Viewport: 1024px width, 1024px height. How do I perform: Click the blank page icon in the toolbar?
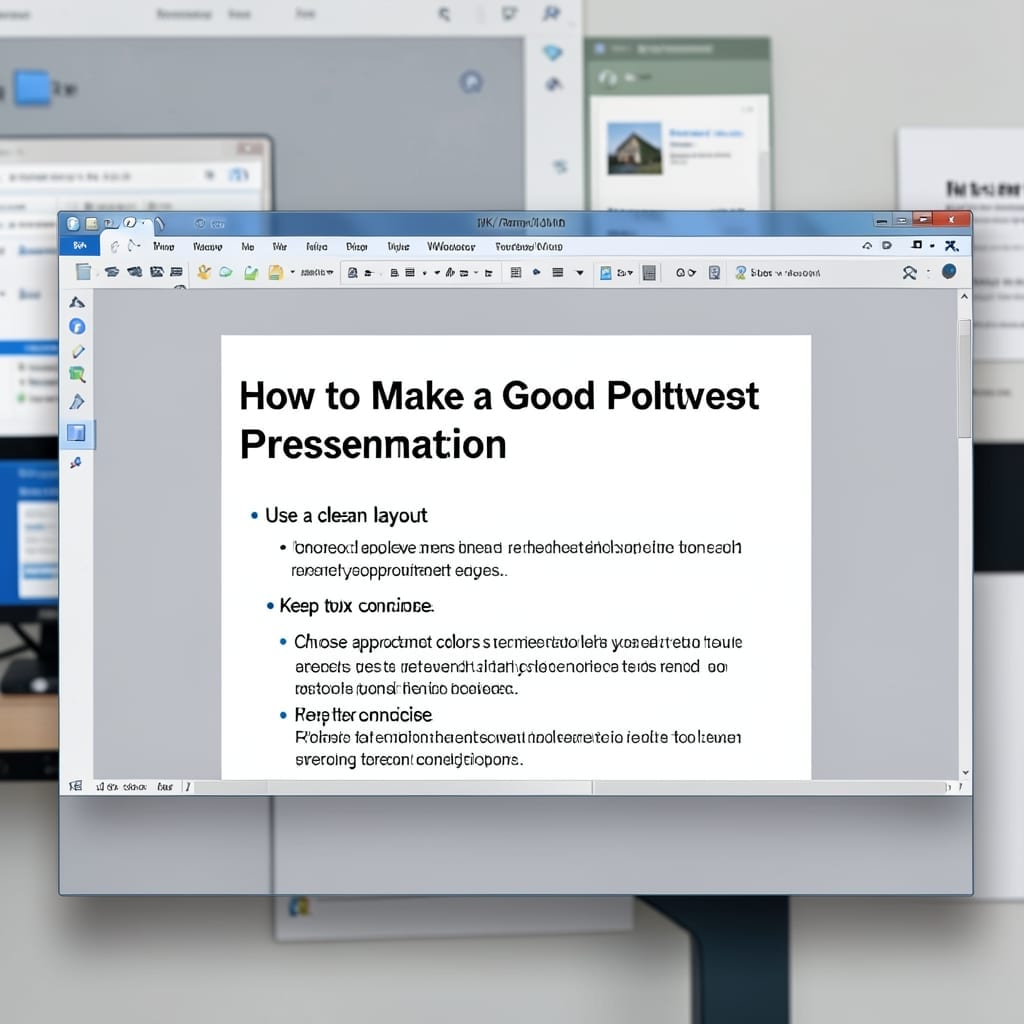(x=83, y=272)
